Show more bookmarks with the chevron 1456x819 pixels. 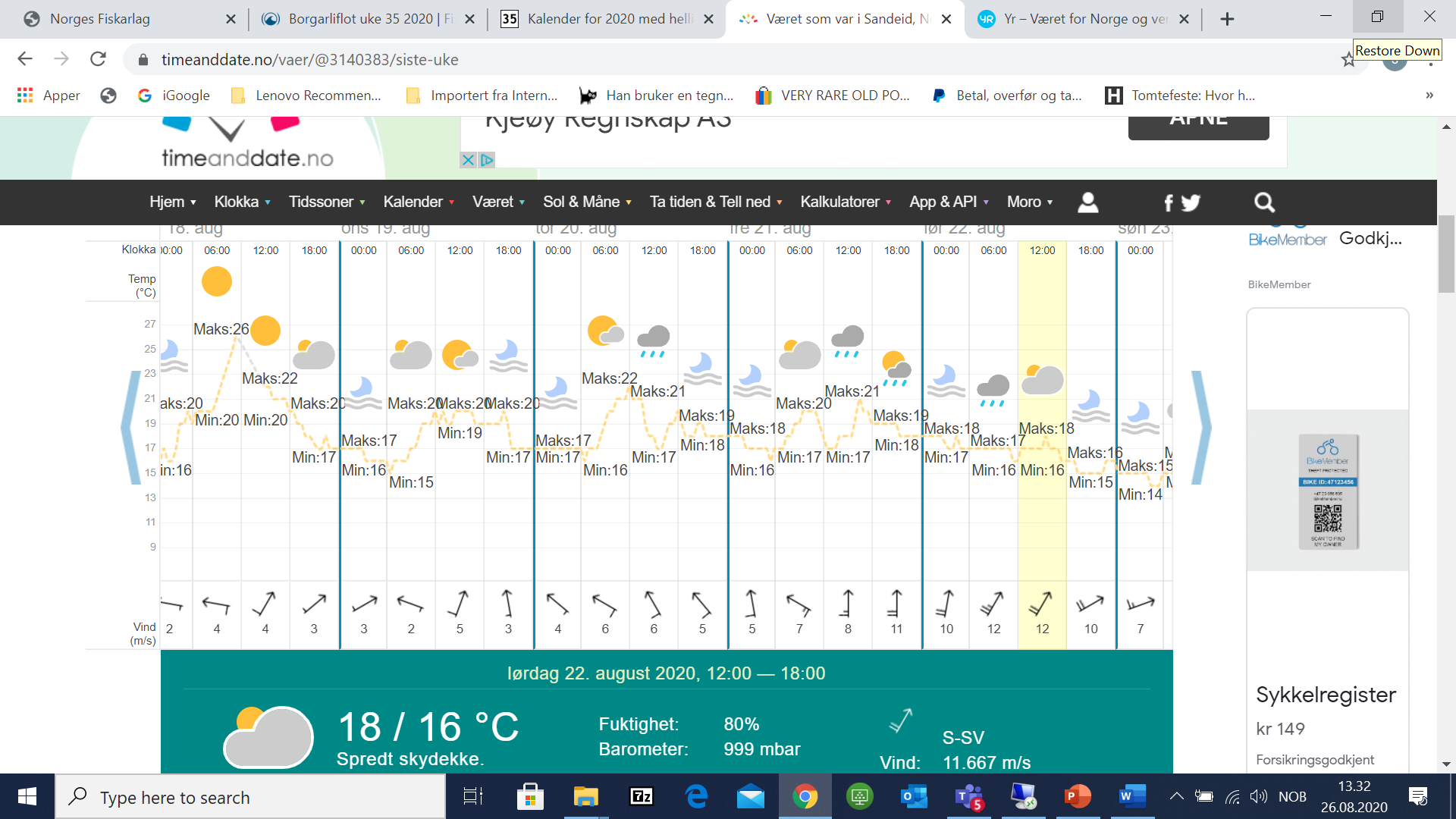1429,96
